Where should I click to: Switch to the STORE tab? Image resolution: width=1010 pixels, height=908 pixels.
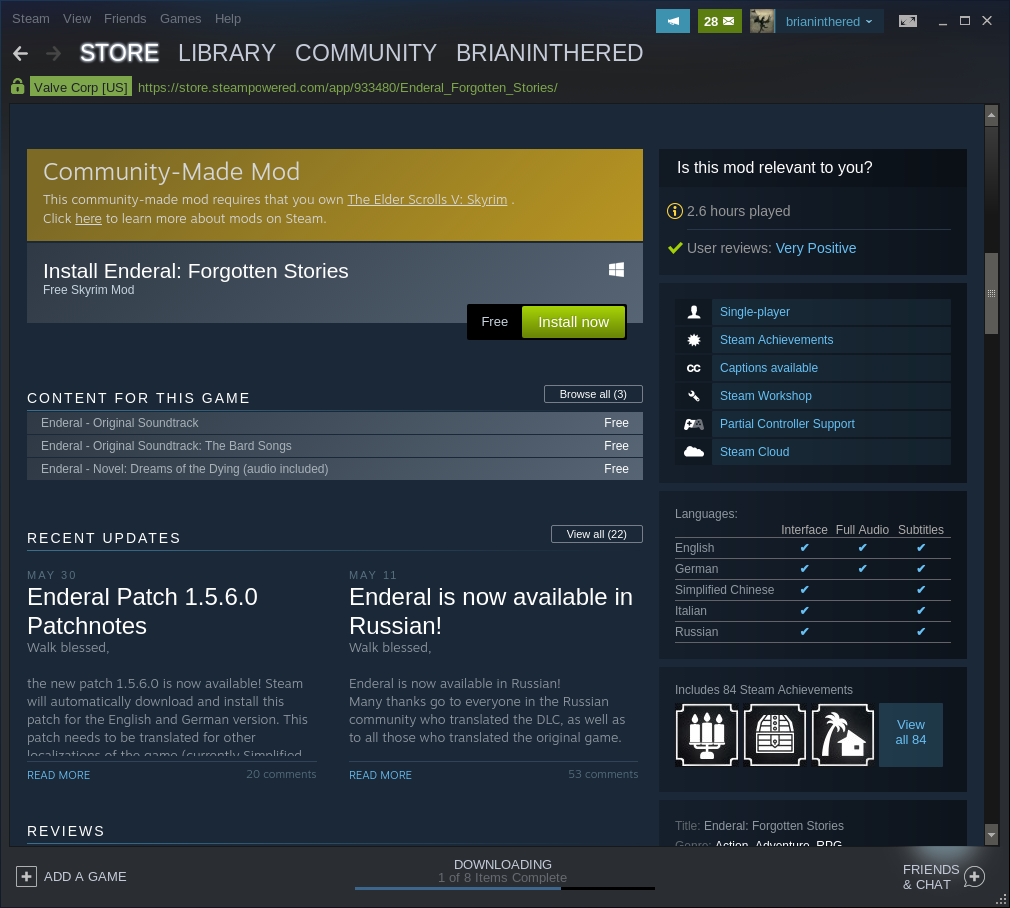tap(119, 53)
